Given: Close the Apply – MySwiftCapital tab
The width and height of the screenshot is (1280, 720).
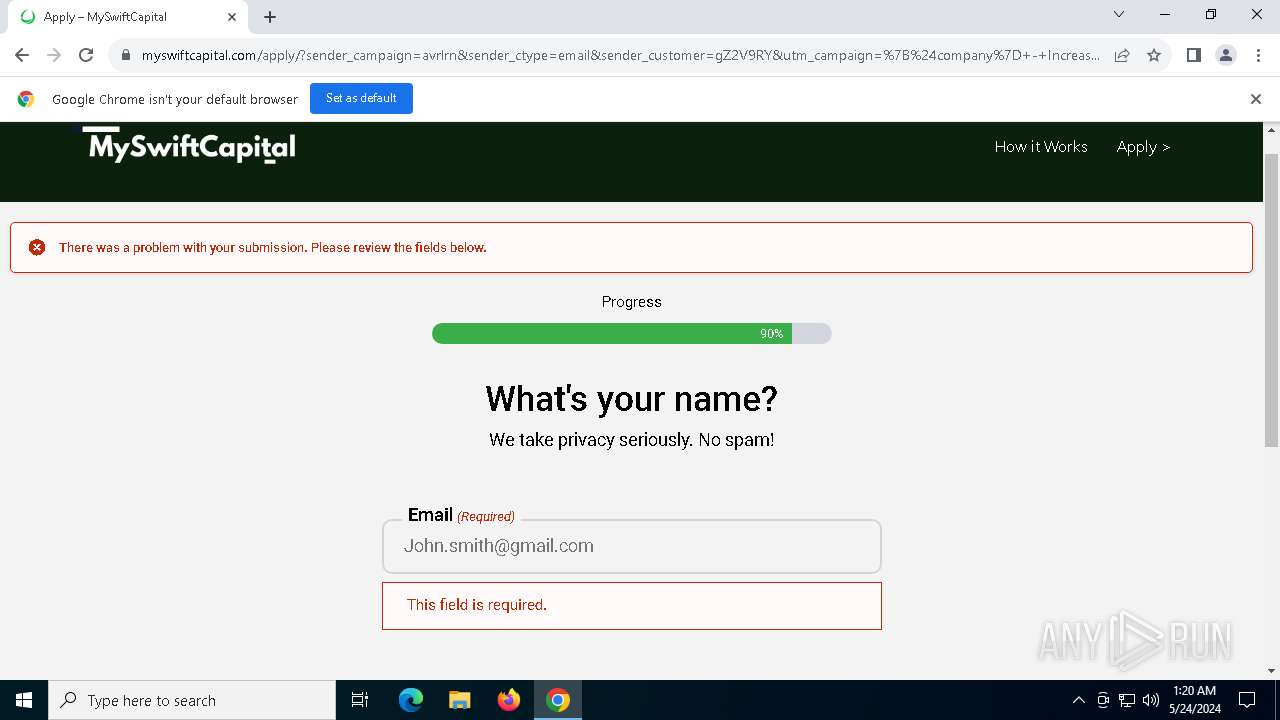Looking at the screenshot, I should [232, 17].
